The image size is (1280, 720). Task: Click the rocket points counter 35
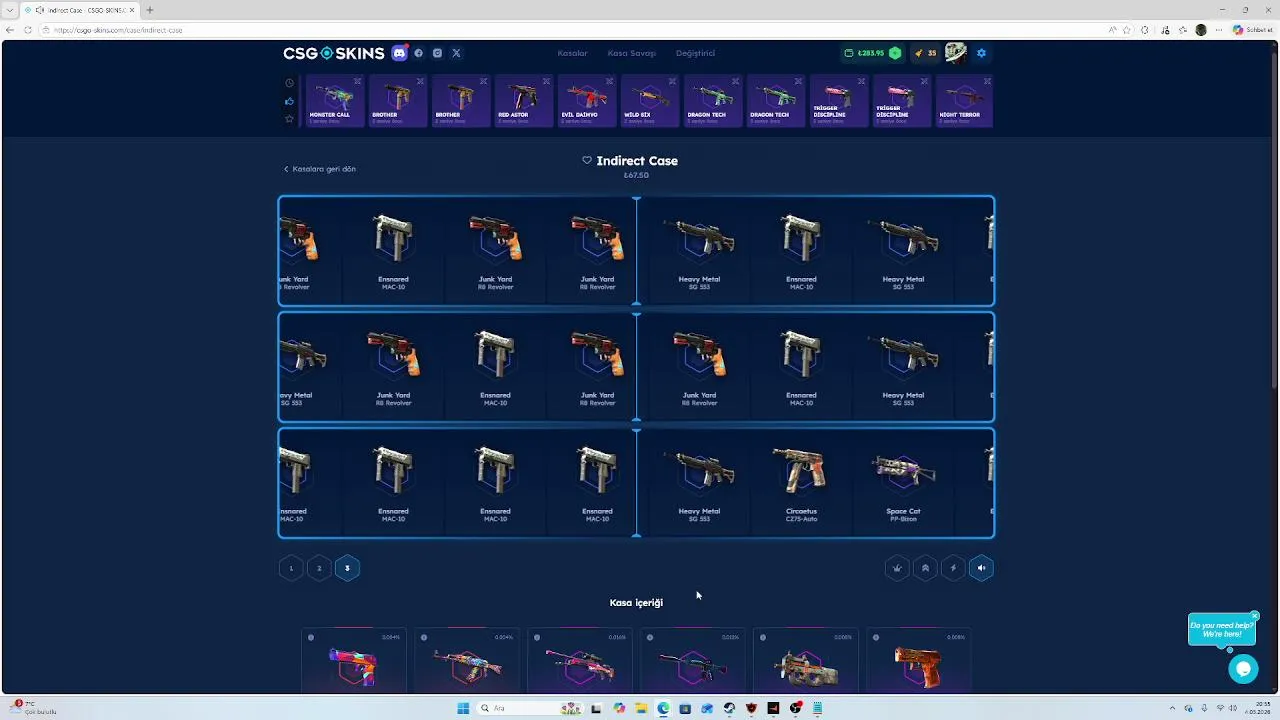(x=925, y=53)
